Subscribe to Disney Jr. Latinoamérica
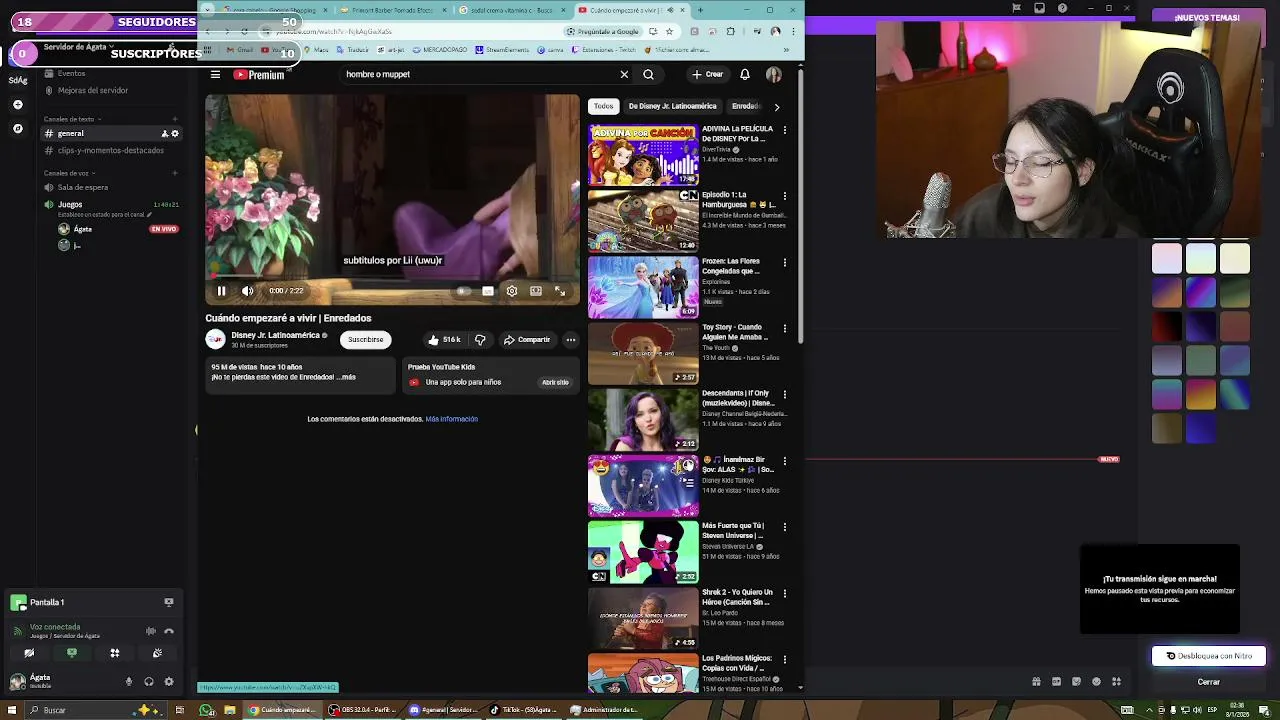This screenshot has height=720, width=1280. click(x=365, y=340)
